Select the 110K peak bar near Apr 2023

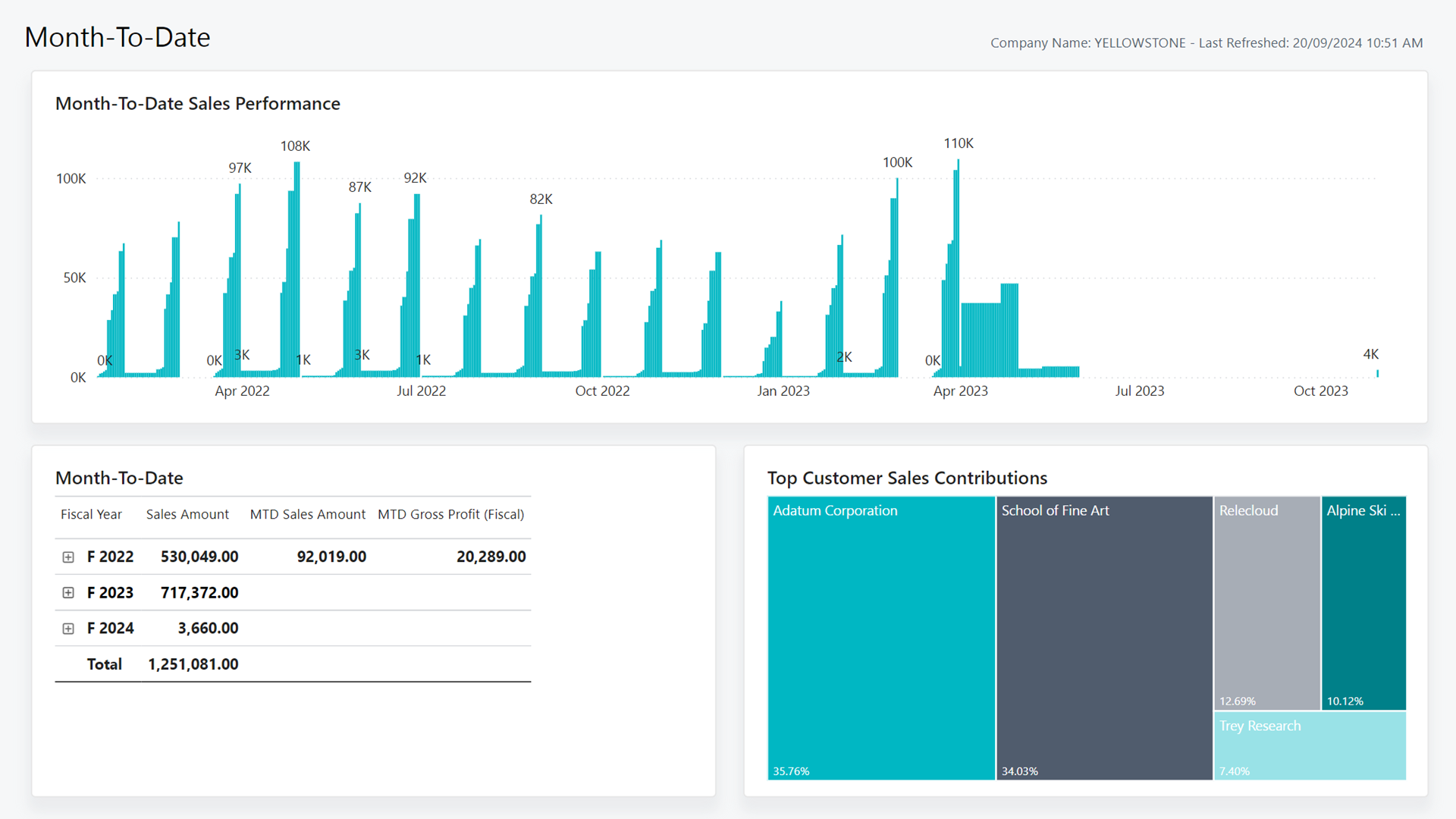click(x=958, y=265)
